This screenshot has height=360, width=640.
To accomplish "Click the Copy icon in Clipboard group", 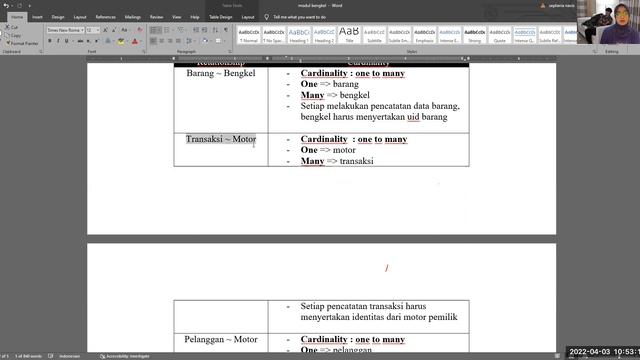I will point(7,35).
